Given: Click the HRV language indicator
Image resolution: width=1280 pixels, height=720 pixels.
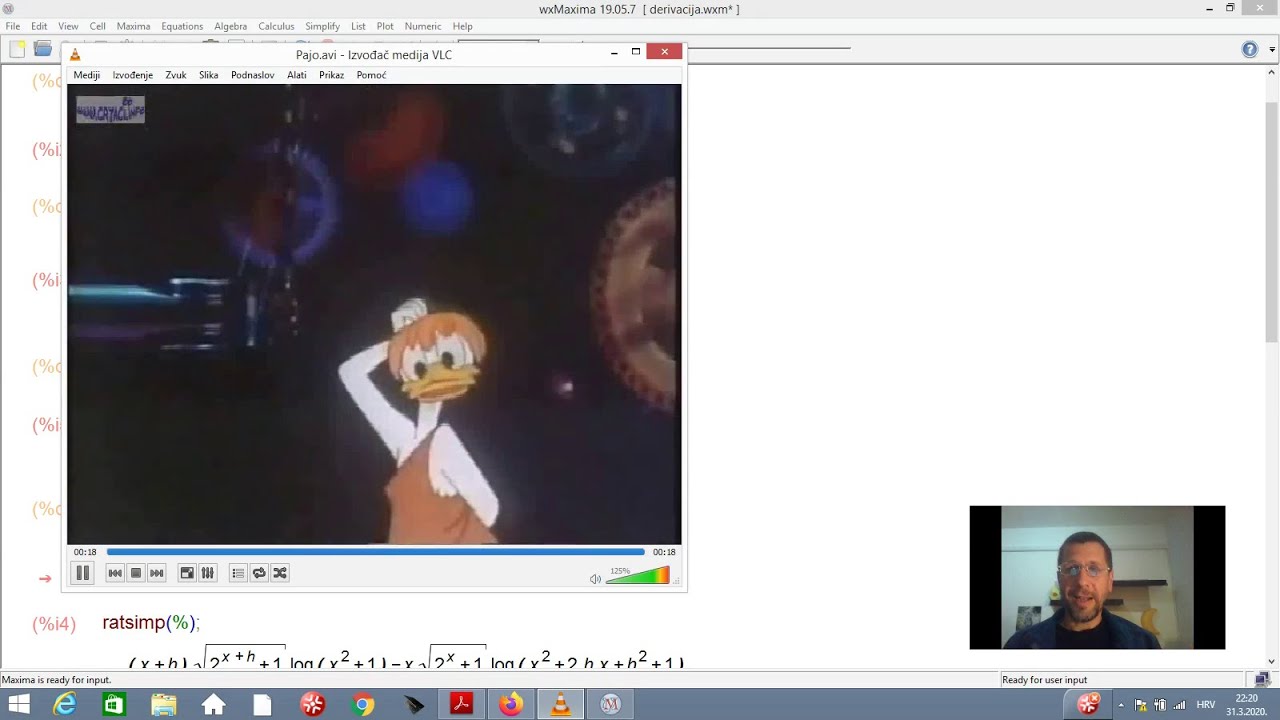Looking at the screenshot, I should [1206, 705].
